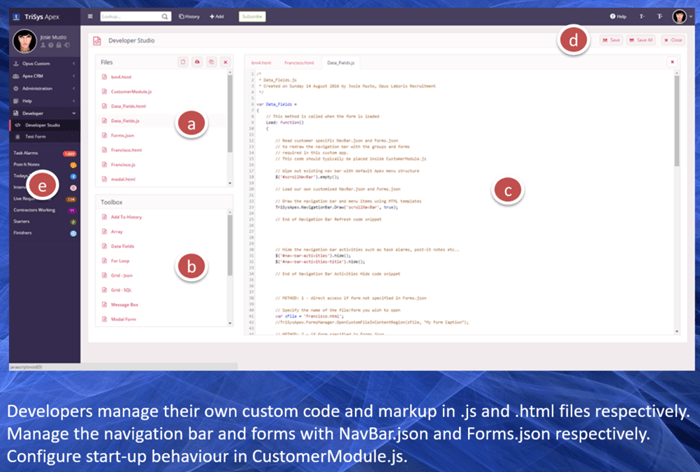Expand the Opus Custom sidebar menu
Viewport: 700px width, 472px height.
click(45, 63)
